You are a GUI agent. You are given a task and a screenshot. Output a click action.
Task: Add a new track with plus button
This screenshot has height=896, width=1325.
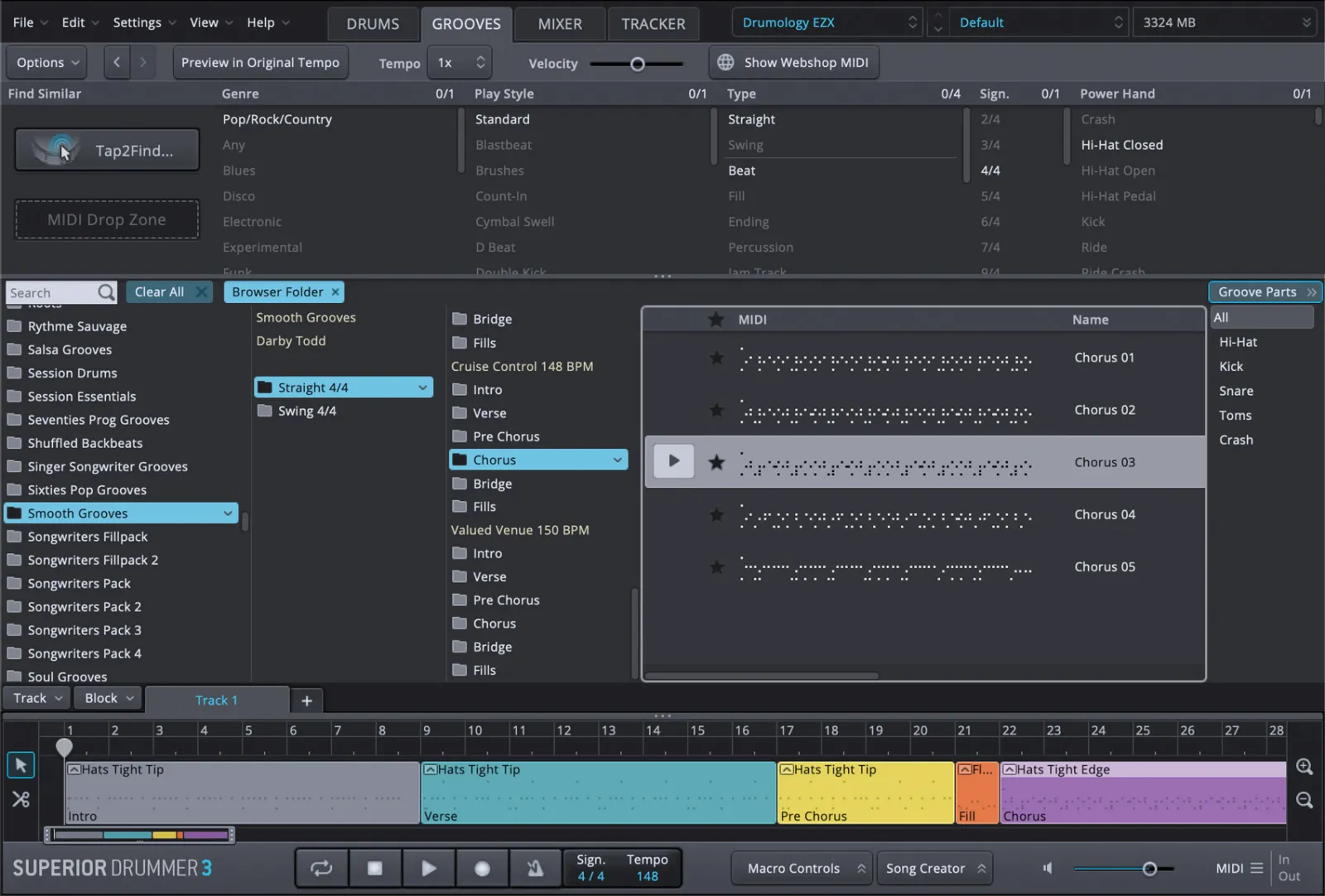[x=306, y=701]
